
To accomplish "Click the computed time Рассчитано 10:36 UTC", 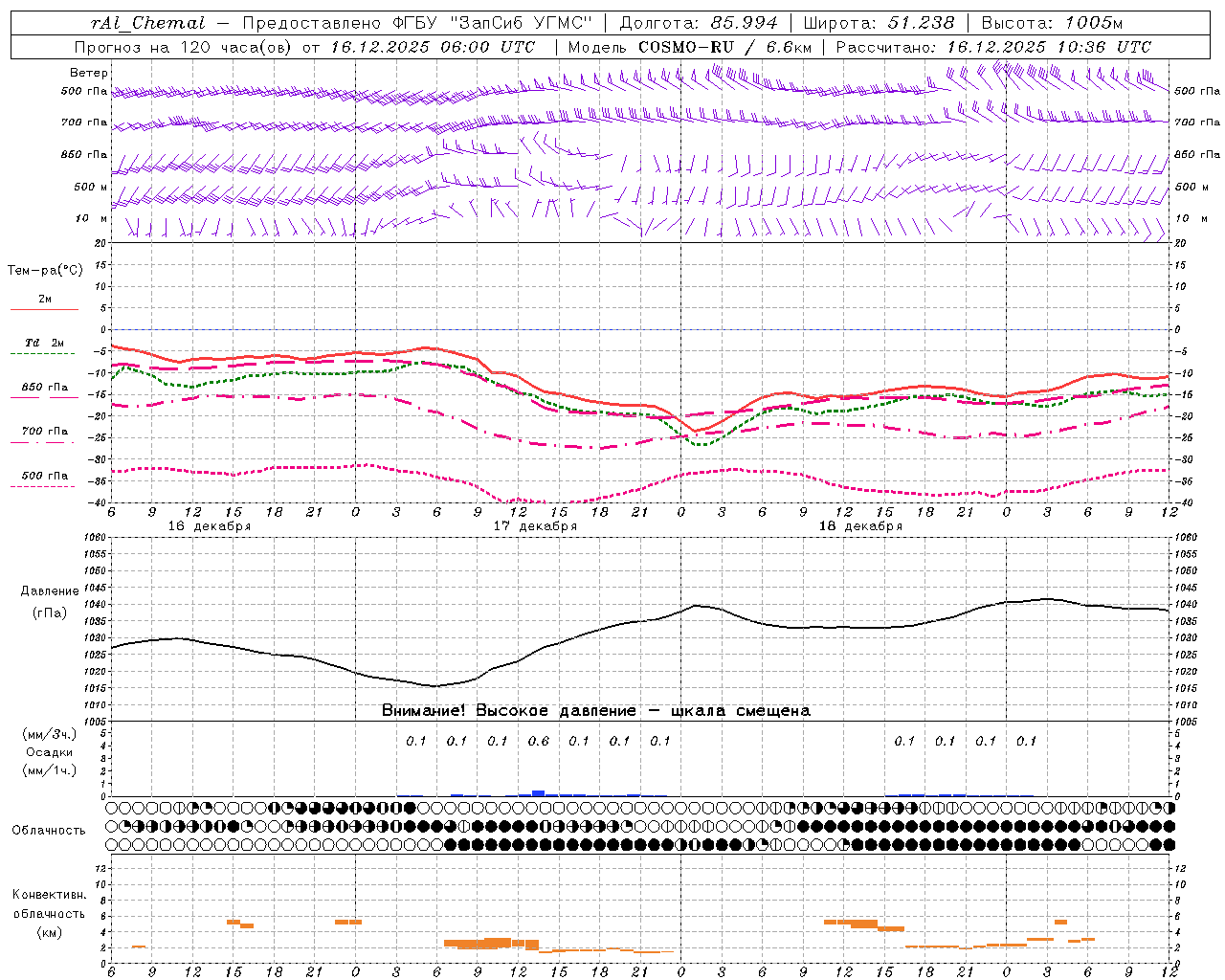I will tap(993, 47).
